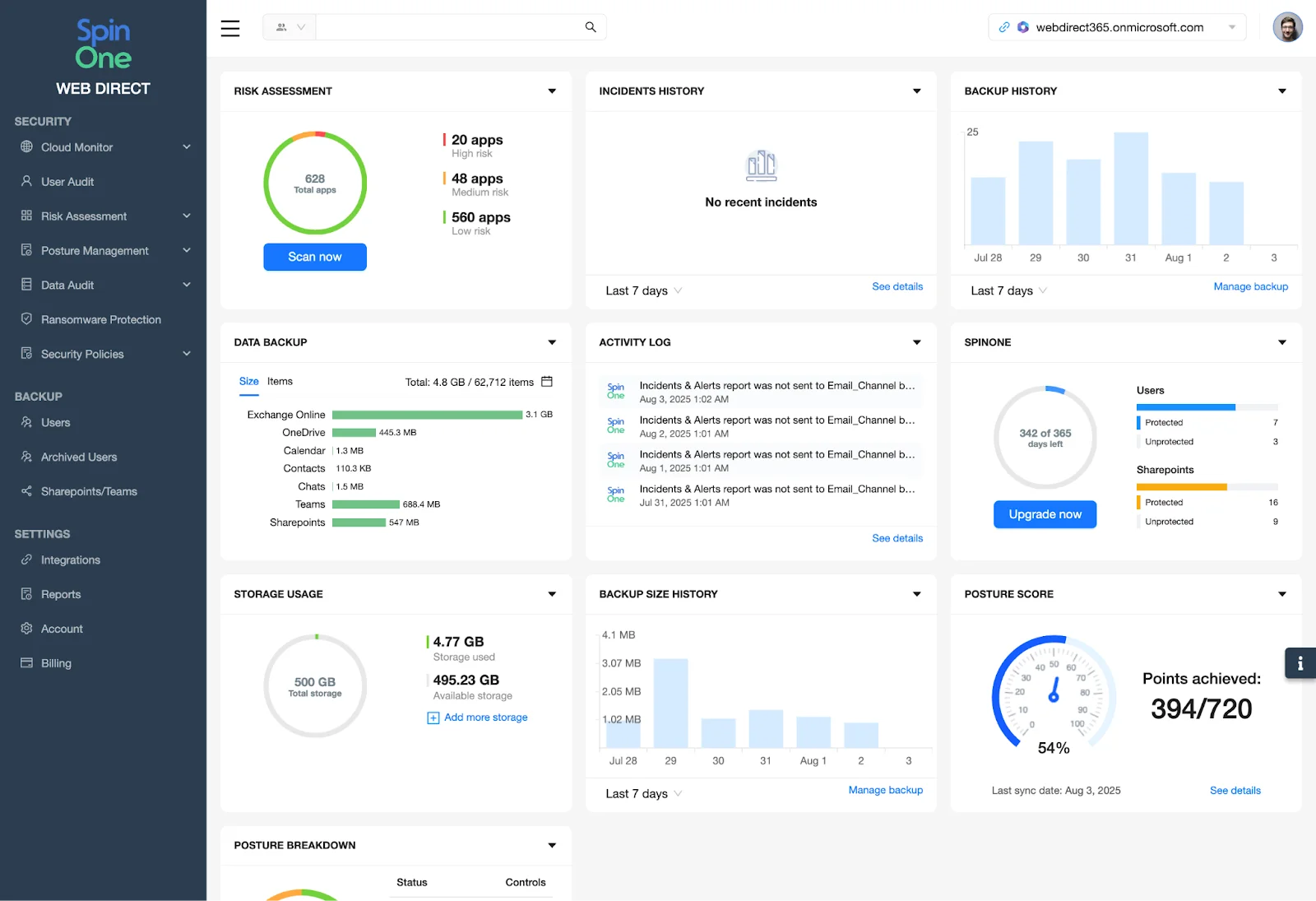The height and width of the screenshot is (901, 1316).
Task: Open Sharepoints/Teams backup section
Action: tap(86, 491)
